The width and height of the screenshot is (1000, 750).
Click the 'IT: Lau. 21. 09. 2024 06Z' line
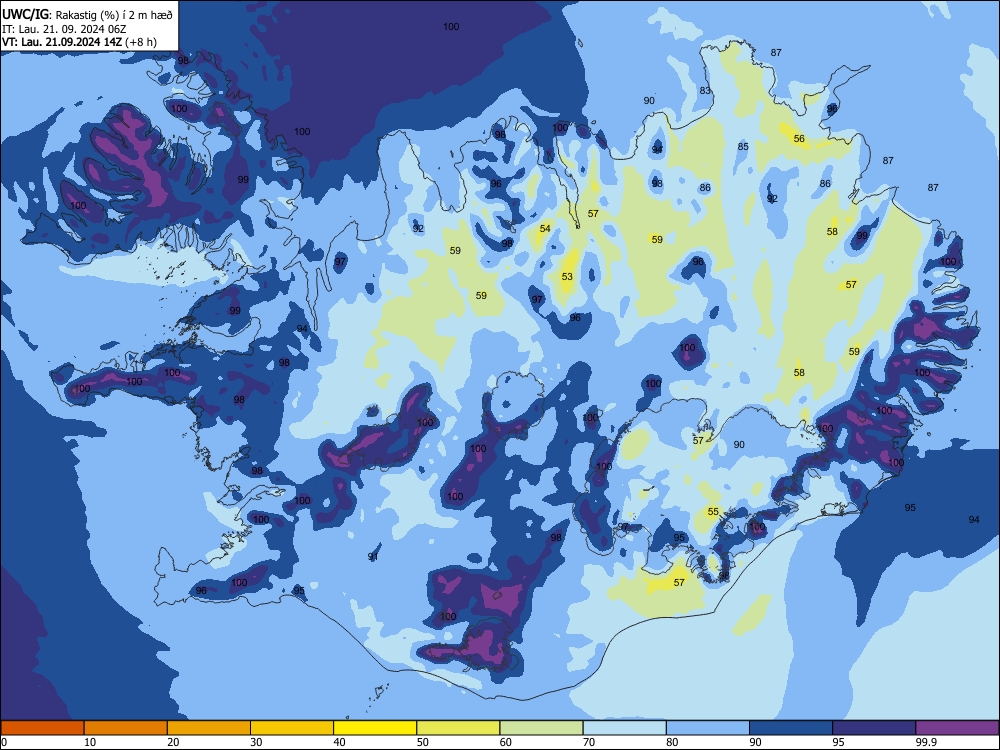[x=64, y=29]
